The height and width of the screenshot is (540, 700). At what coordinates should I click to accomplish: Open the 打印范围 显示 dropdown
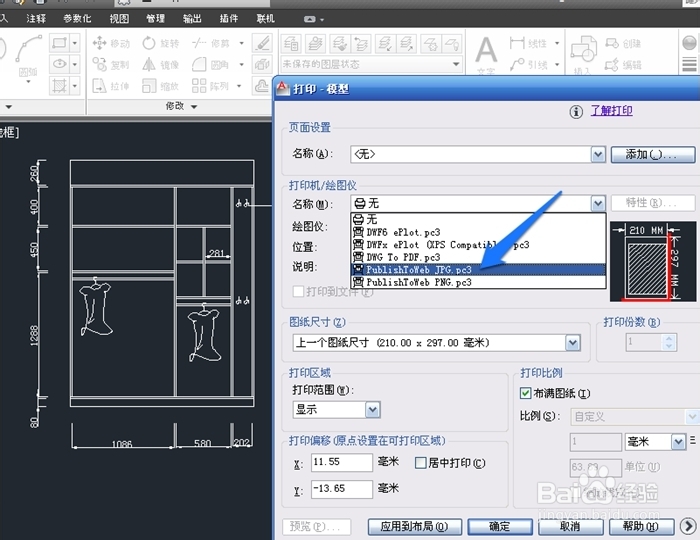[373, 409]
